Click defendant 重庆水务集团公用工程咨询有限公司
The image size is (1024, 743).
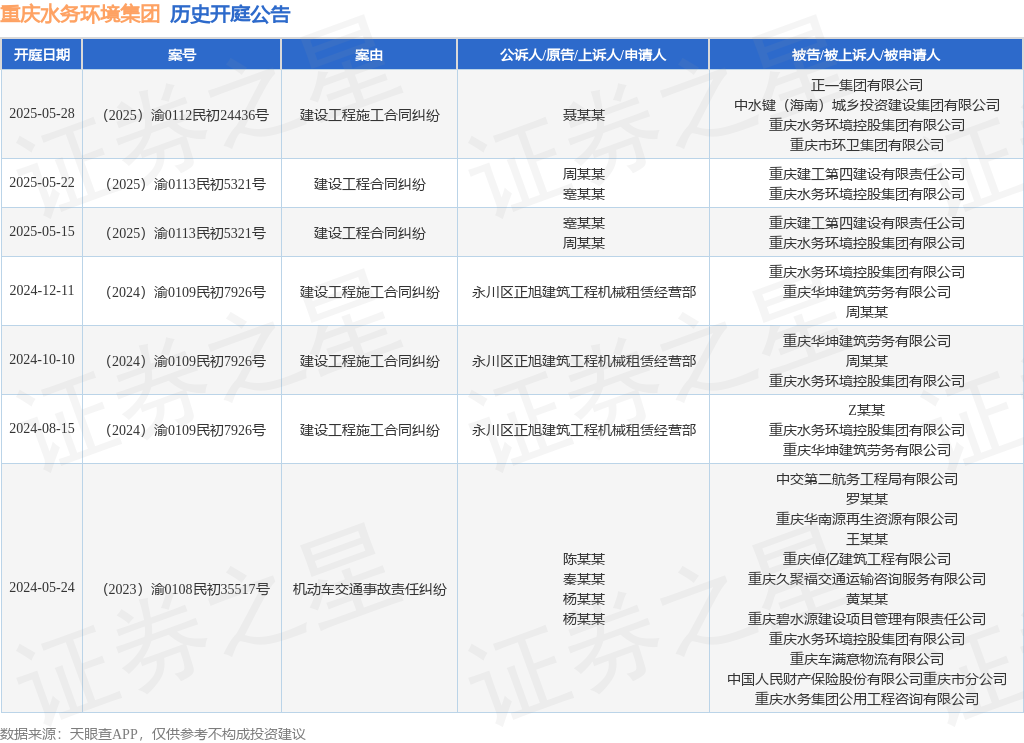pyautogui.click(x=867, y=699)
